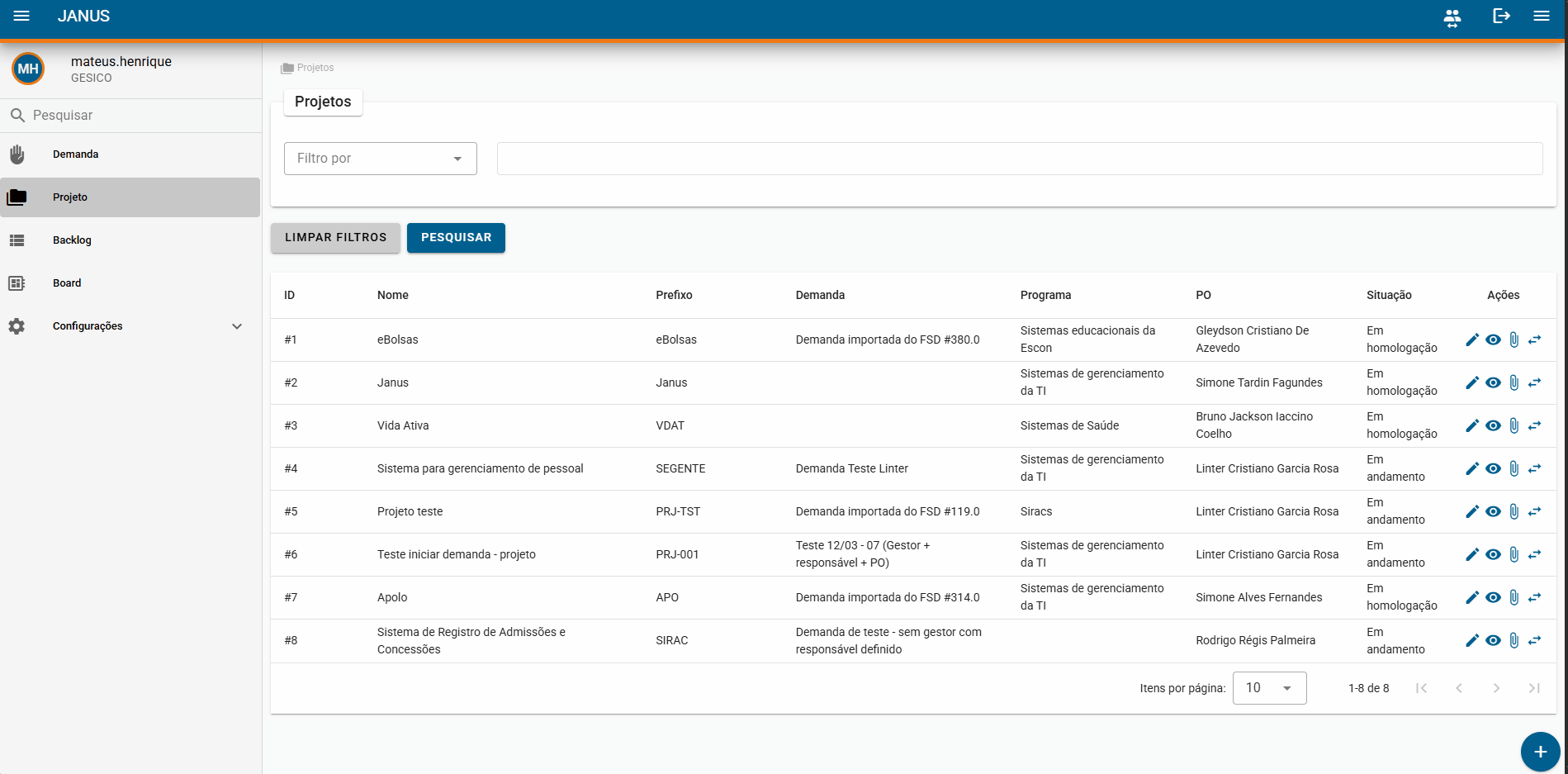This screenshot has width=1568, height=774.
Task: Open attachments for Projeto teste
Action: point(1514,511)
